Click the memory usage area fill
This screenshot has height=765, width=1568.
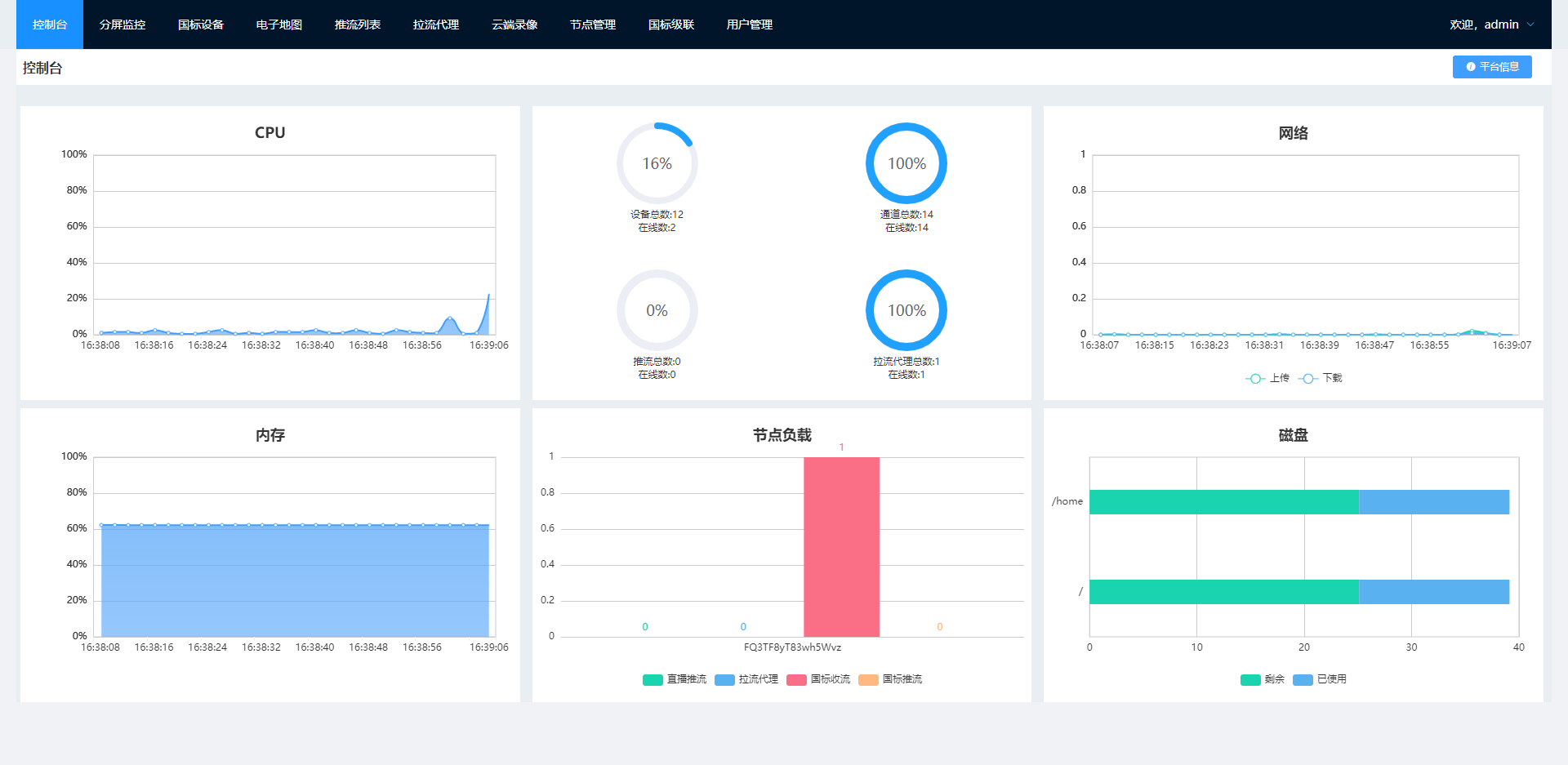[x=295, y=580]
